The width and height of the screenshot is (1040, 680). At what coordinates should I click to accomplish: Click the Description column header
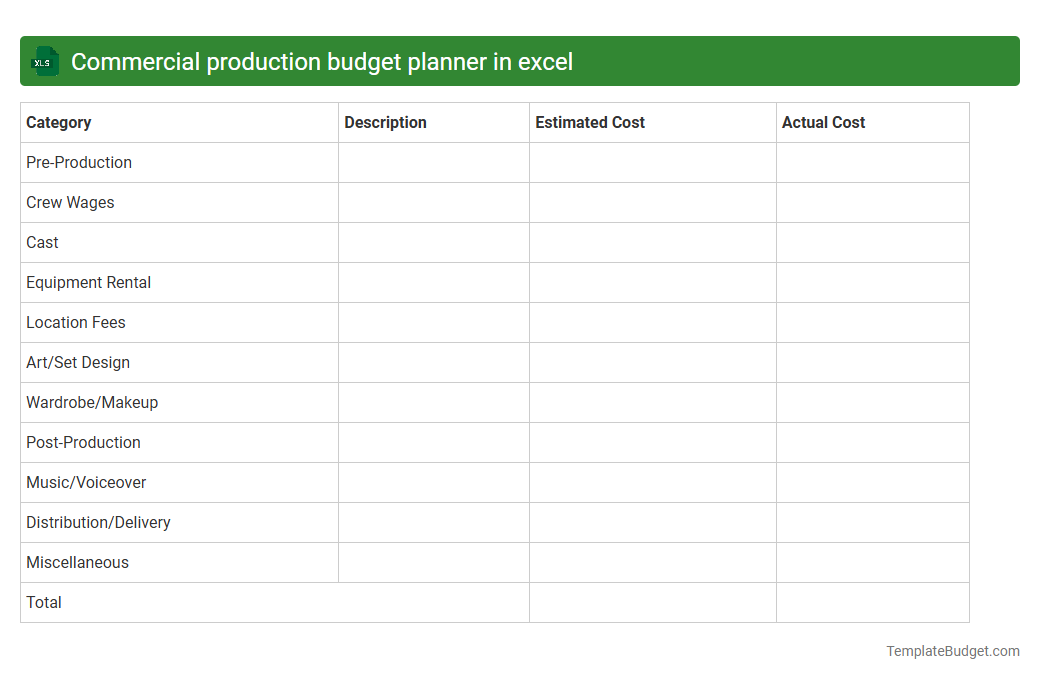(385, 122)
